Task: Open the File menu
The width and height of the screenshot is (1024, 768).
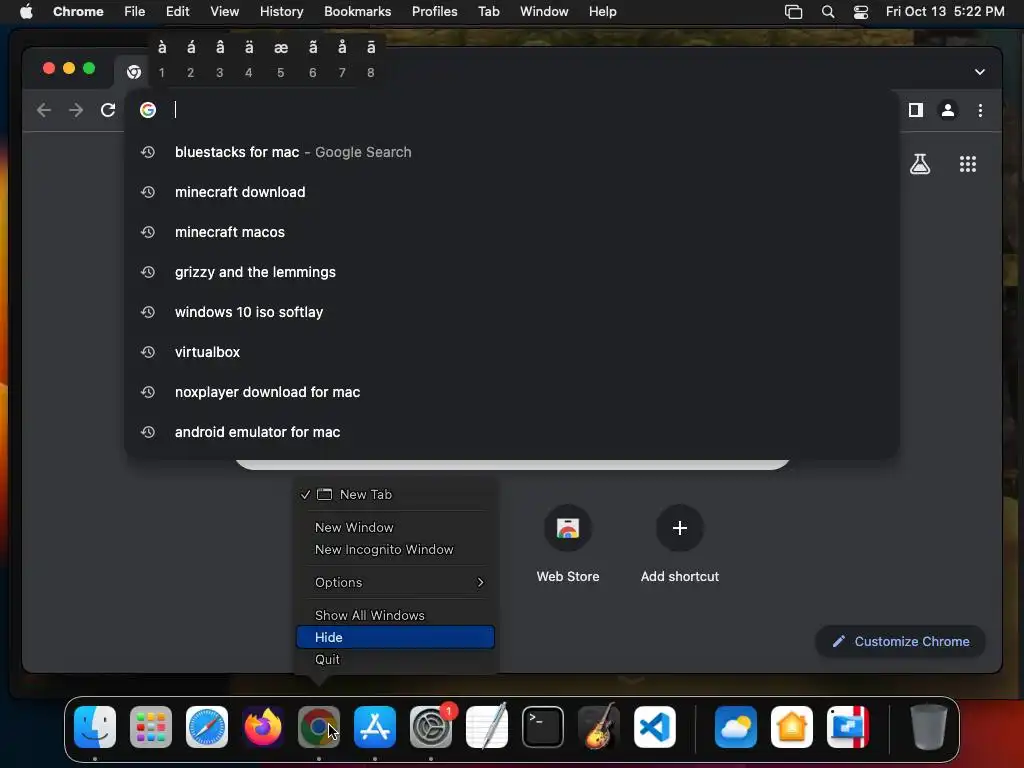Action: click(135, 12)
